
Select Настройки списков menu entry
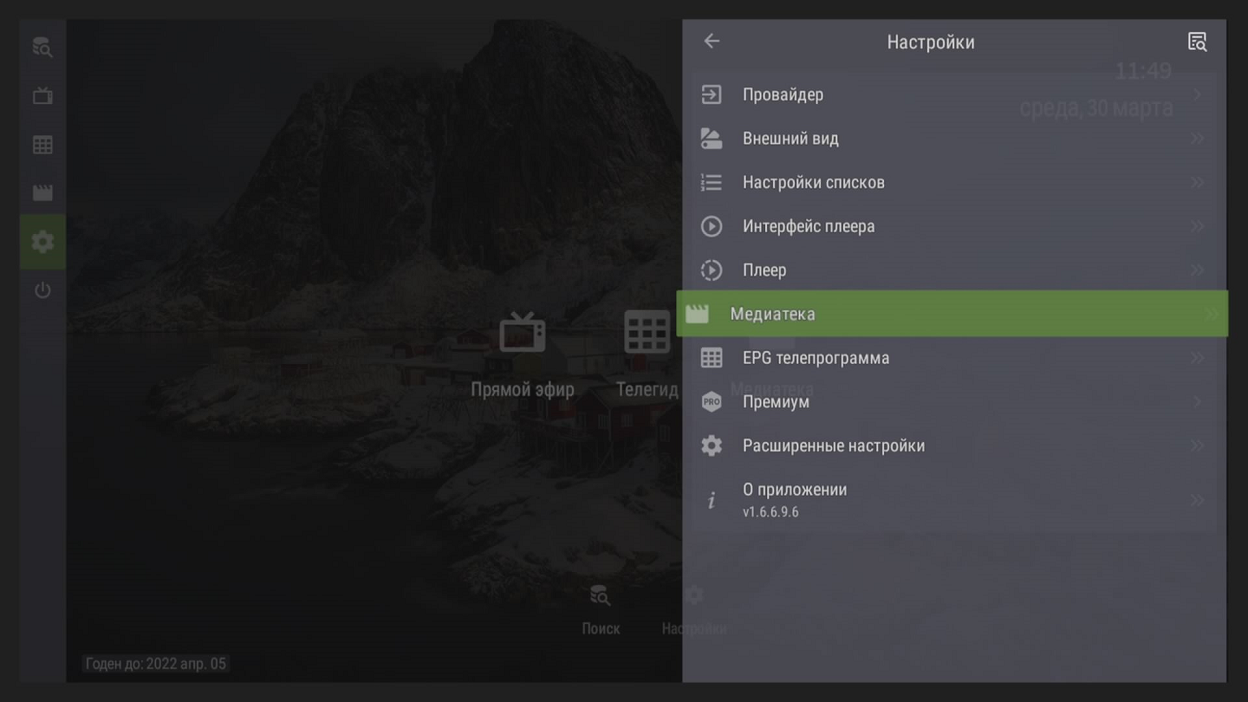[813, 183]
